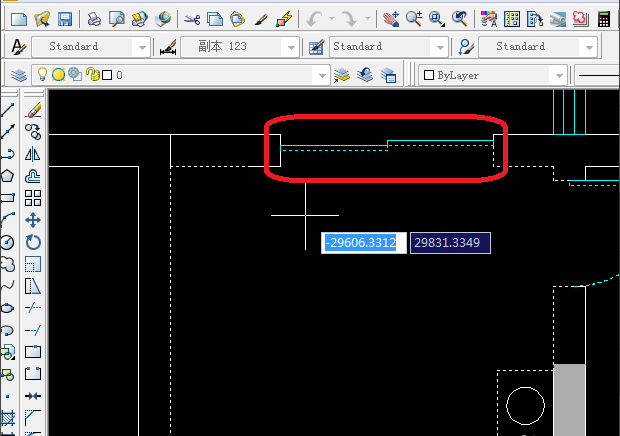Viewport: 620px width, 436px height.
Task: Choose the Move tool
Action: [33, 219]
